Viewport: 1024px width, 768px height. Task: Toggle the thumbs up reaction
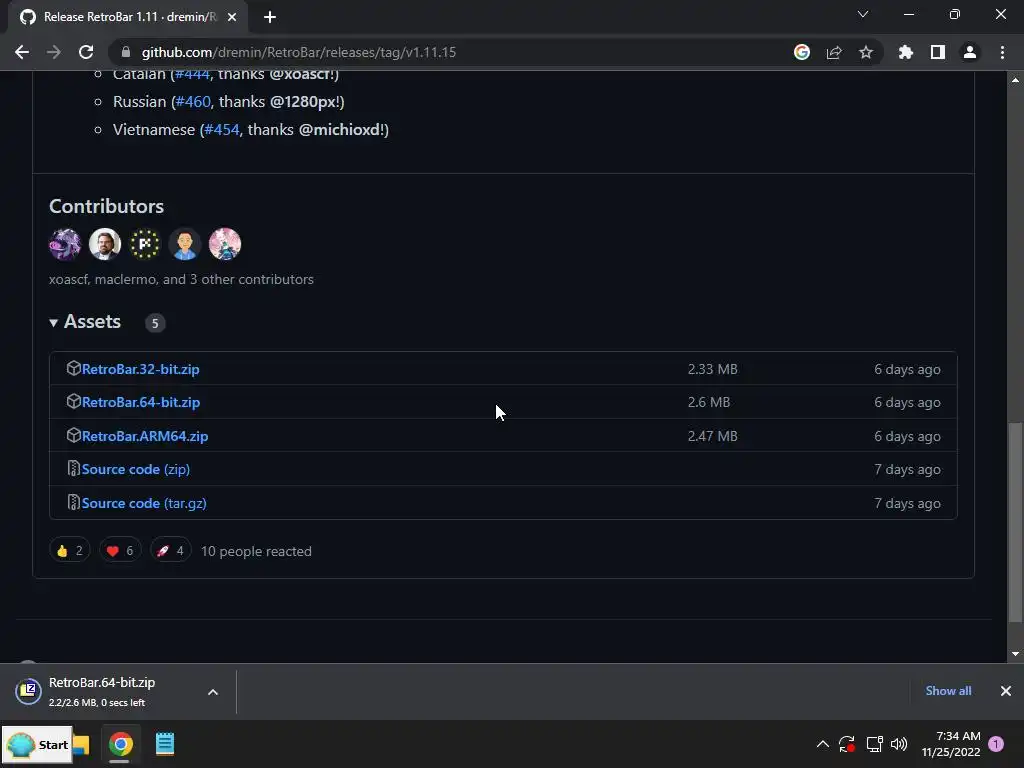(70, 551)
